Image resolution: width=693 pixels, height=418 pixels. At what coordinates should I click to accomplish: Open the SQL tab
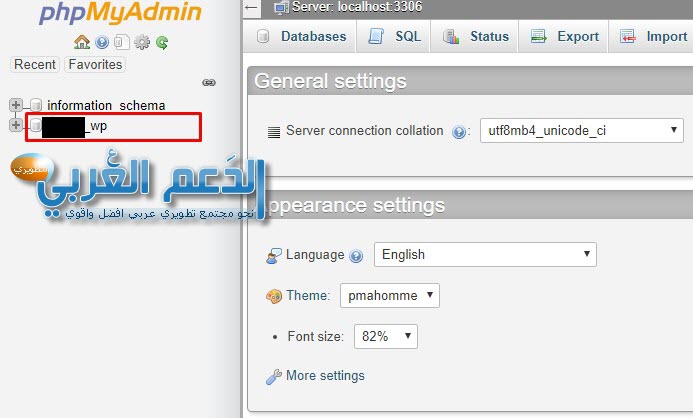point(395,37)
